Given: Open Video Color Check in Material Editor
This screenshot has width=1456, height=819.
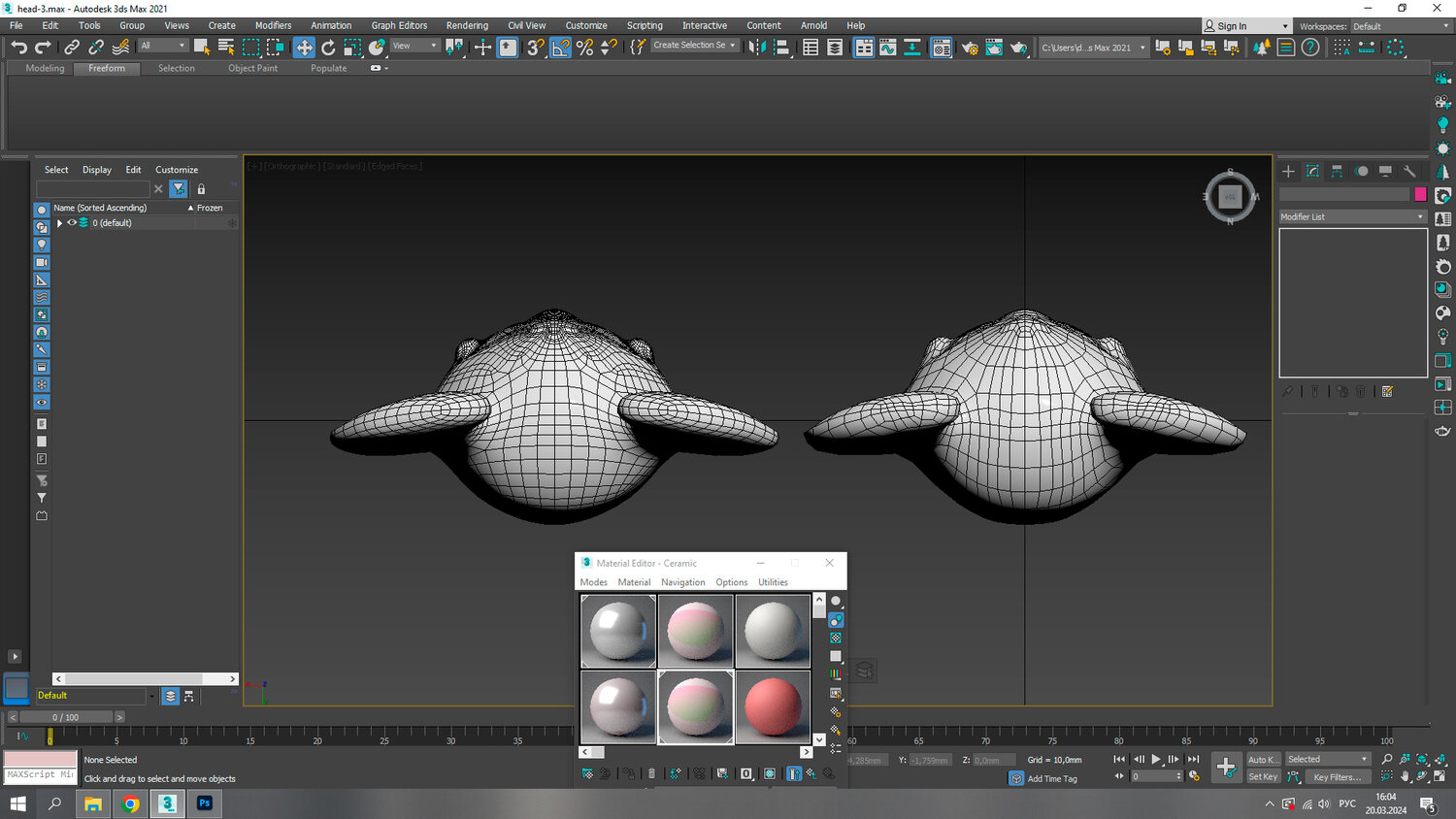Looking at the screenshot, I should point(835,673).
